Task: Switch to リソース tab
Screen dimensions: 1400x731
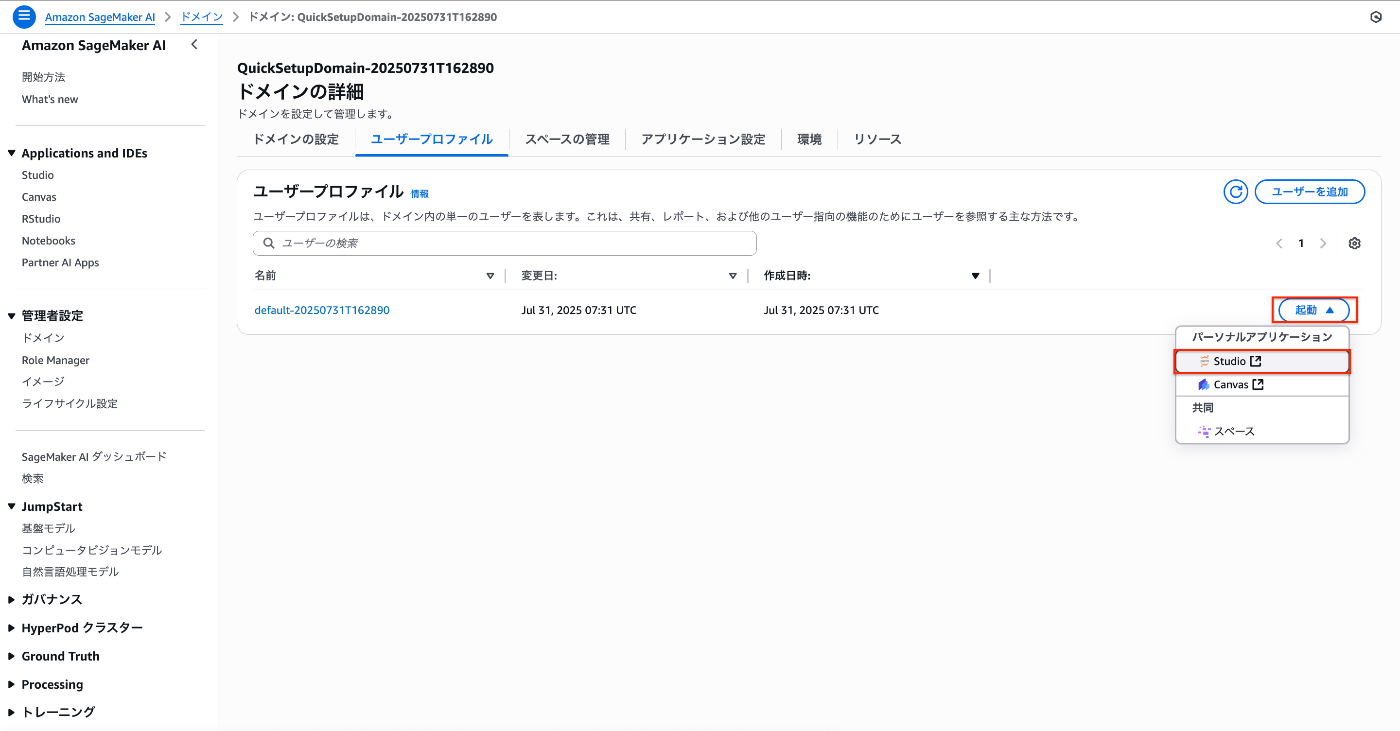Action: point(877,139)
